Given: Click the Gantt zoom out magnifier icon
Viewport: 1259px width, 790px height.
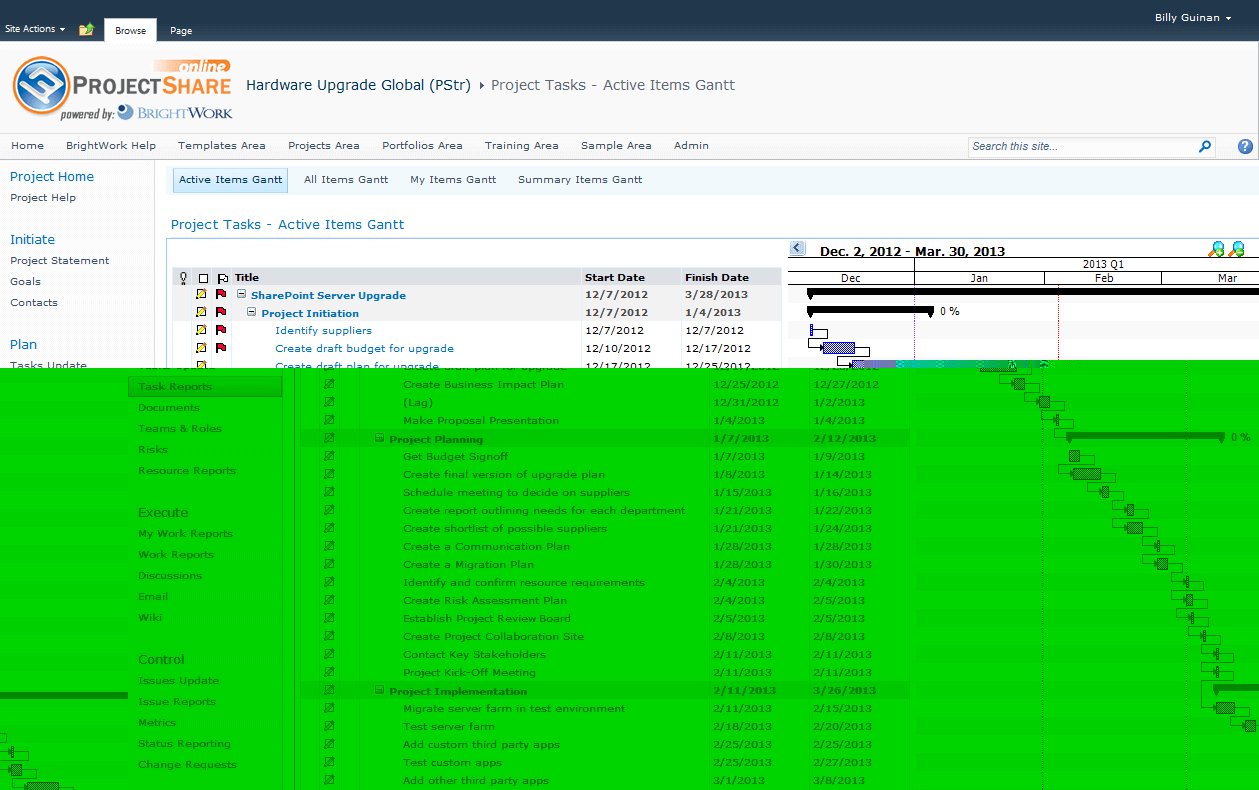Looking at the screenshot, I should [x=1237, y=249].
